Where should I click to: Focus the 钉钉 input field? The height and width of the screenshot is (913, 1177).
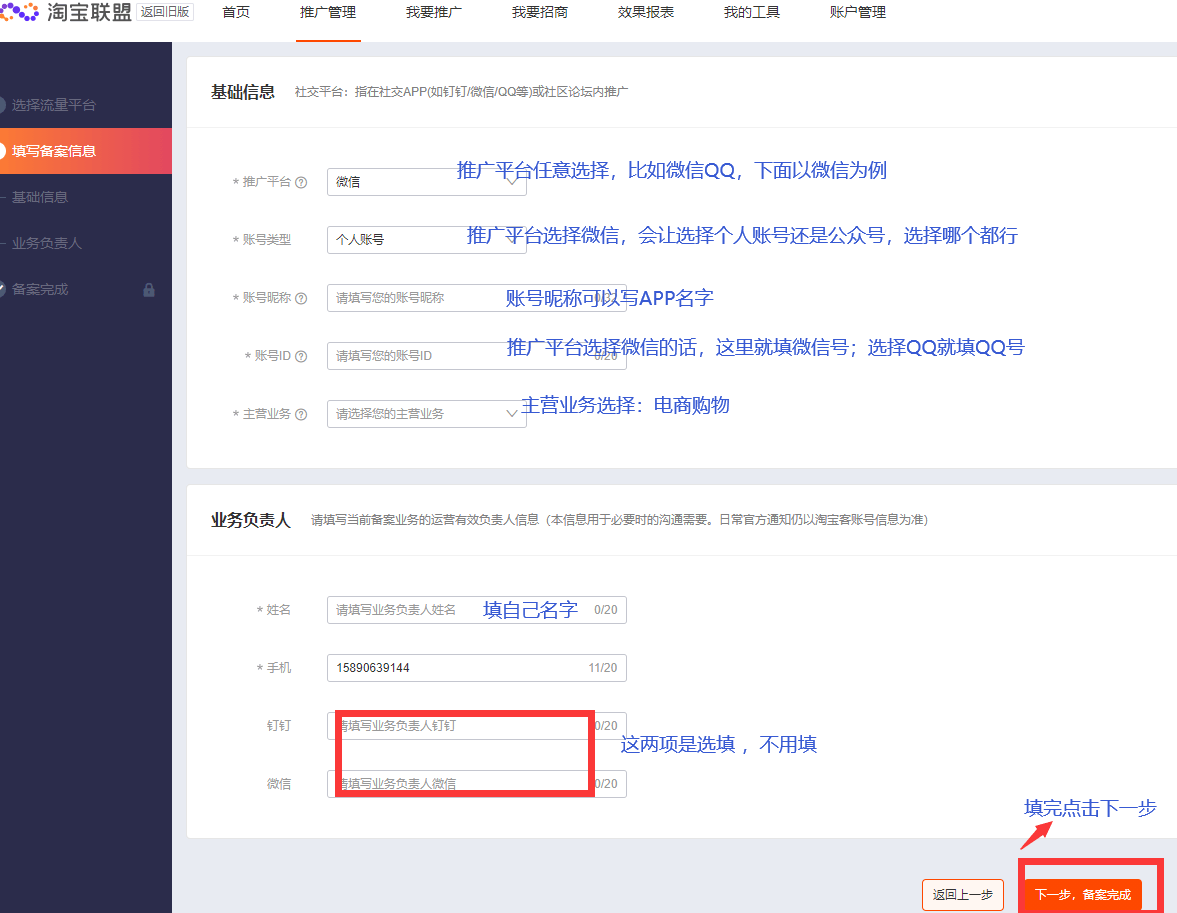(477, 725)
